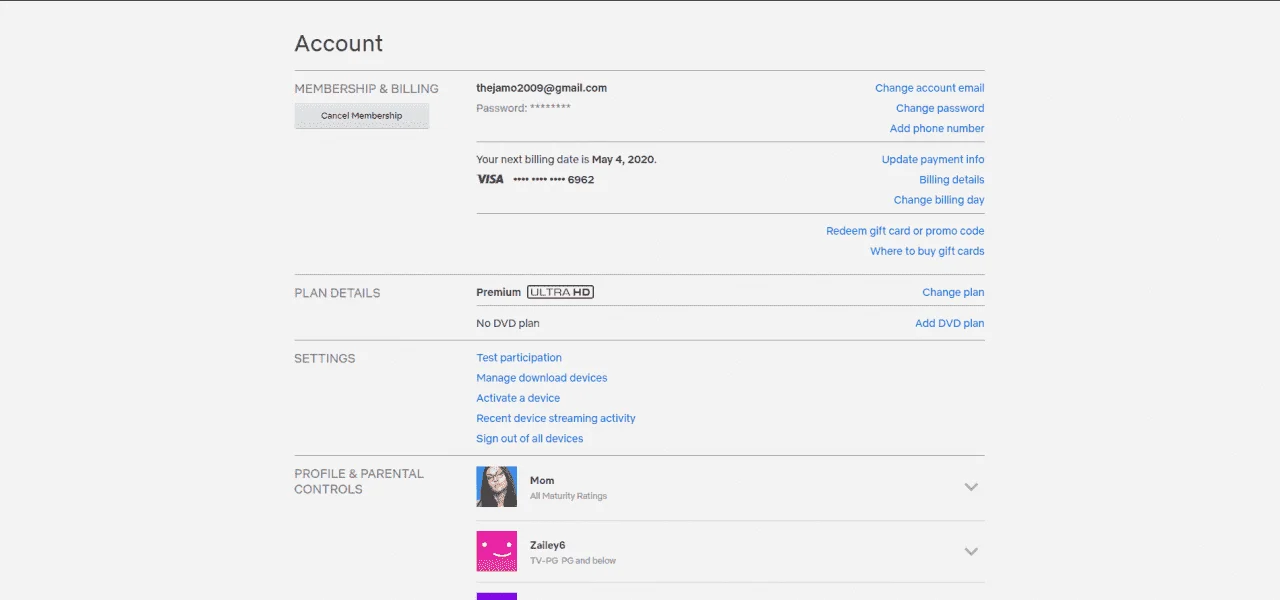Click the Zailey6 pink smiley avatar
Screen dimensions: 1280x600
[x=497, y=551]
